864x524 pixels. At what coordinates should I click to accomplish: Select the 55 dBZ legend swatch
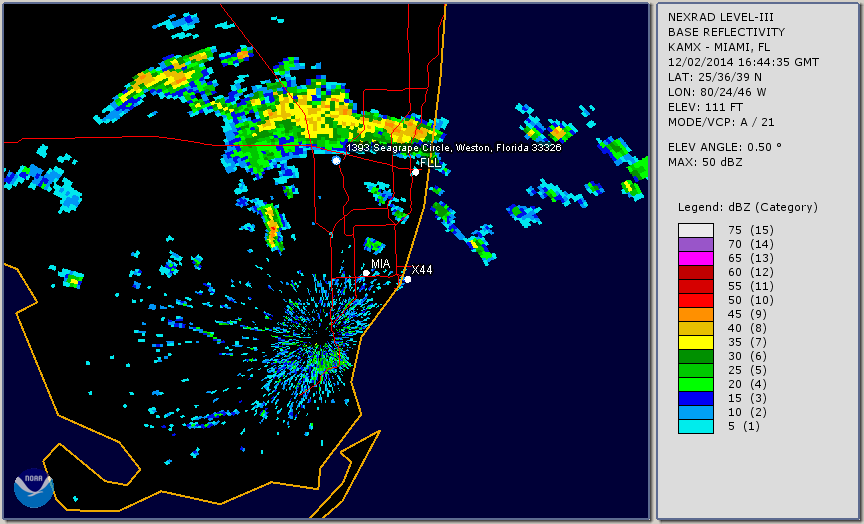[x=696, y=287]
